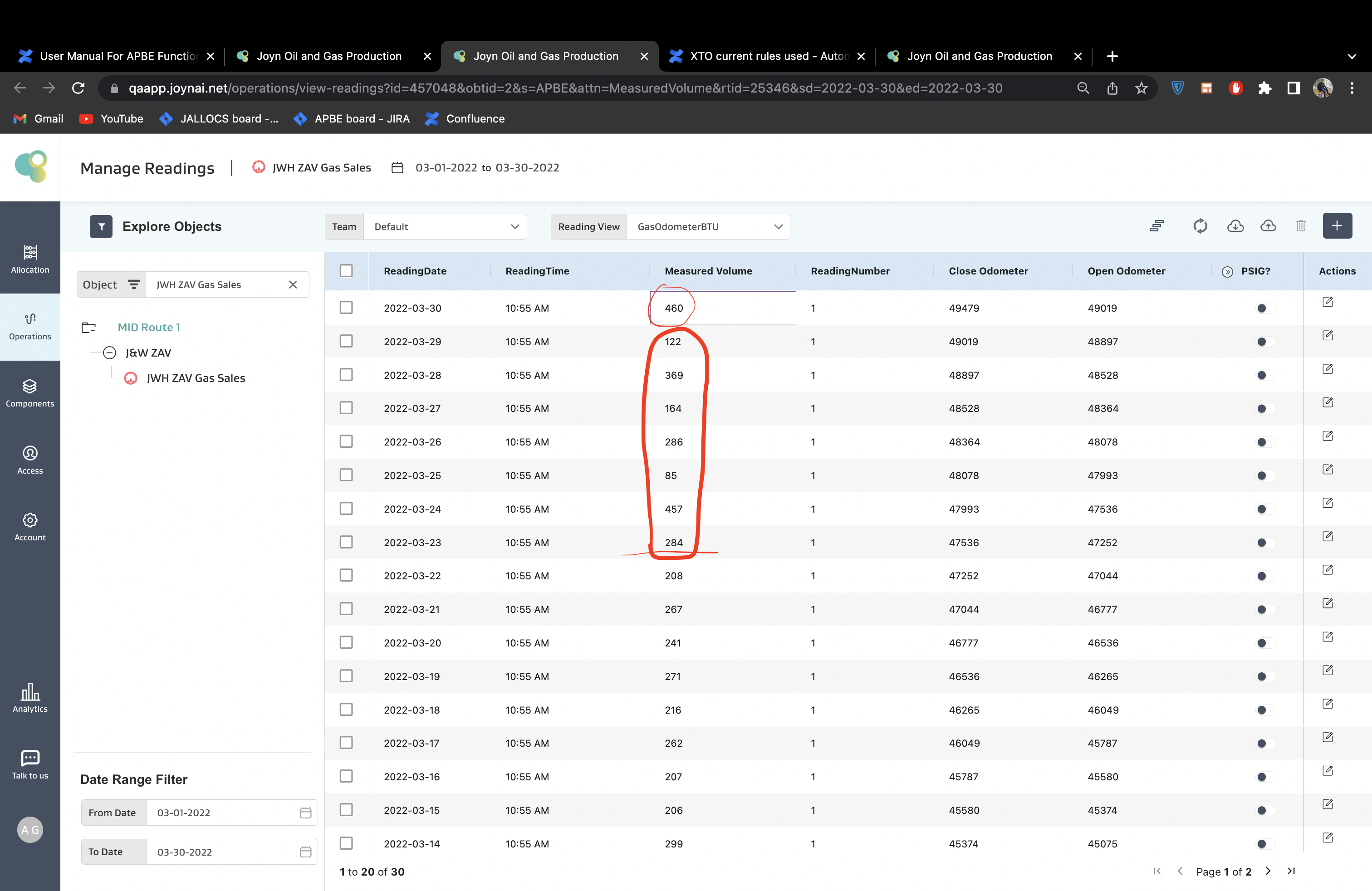Image resolution: width=1372 pixels, height=891 pixels.
Task: Go to the next page of readings
Action: [x=1268, y=871]
